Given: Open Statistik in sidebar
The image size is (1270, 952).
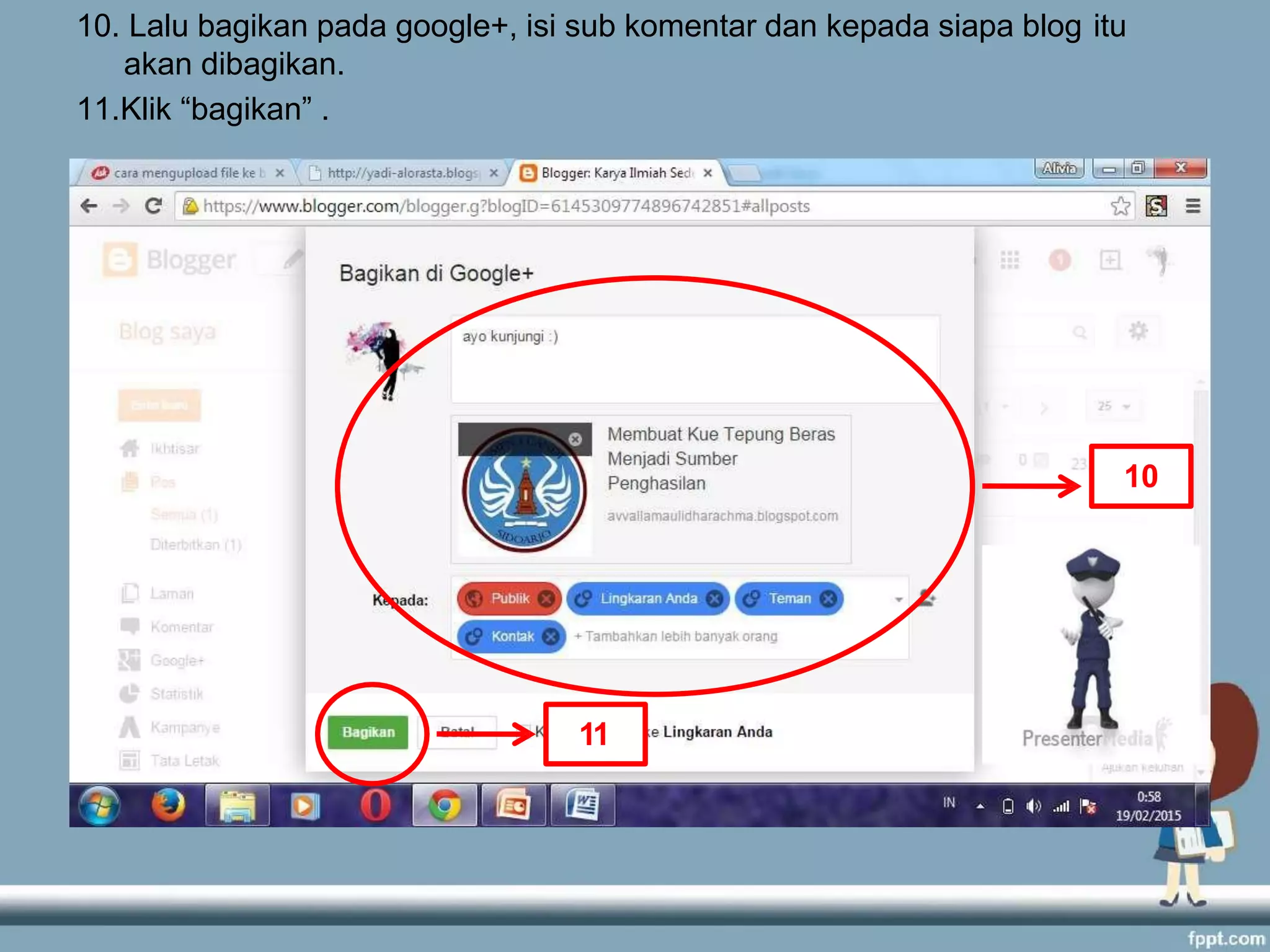Looking at the screenshot, I should coord(177,694).
